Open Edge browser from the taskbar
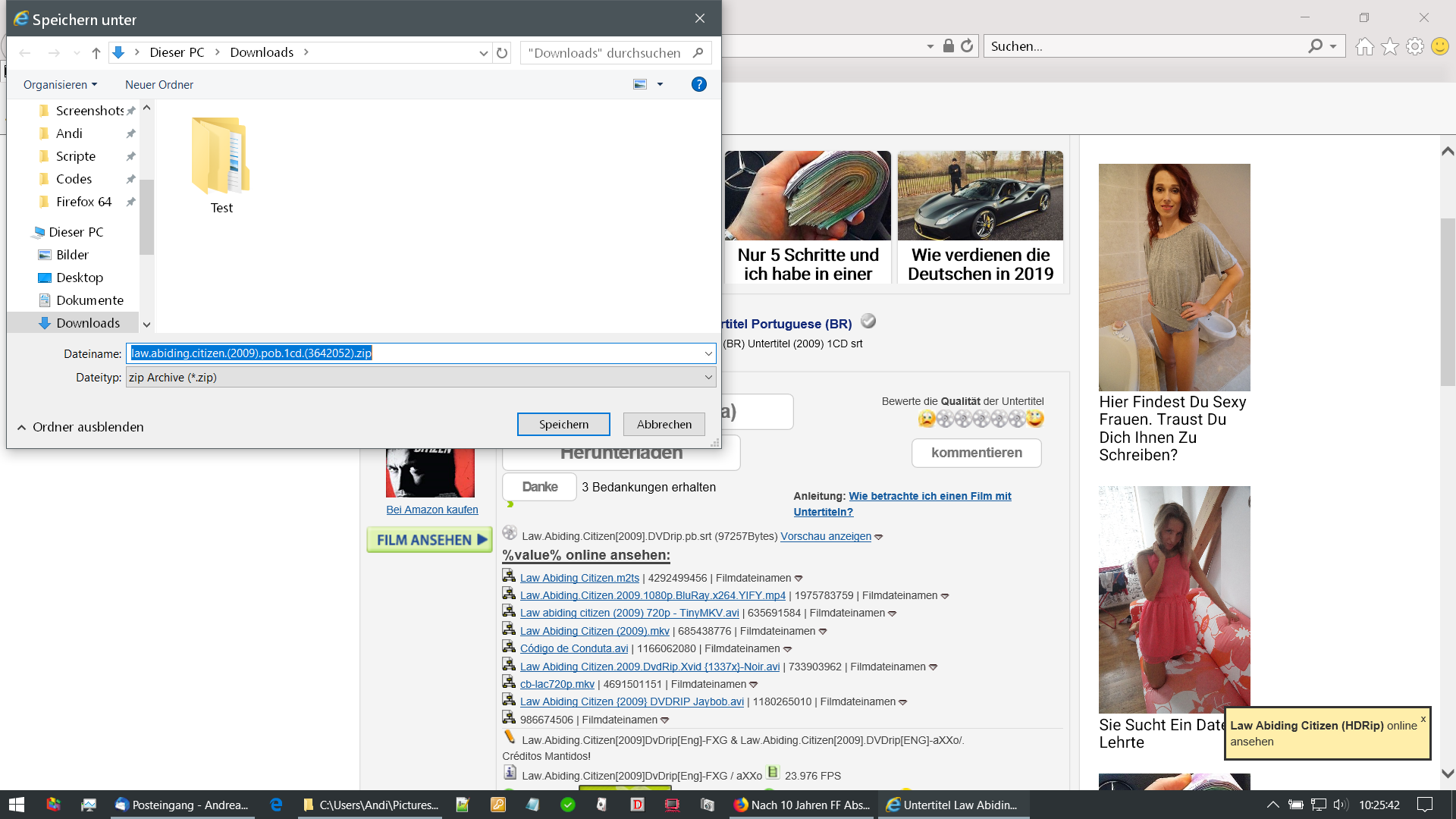Viewport: 1456px width, 819px height. click(276, 805)
